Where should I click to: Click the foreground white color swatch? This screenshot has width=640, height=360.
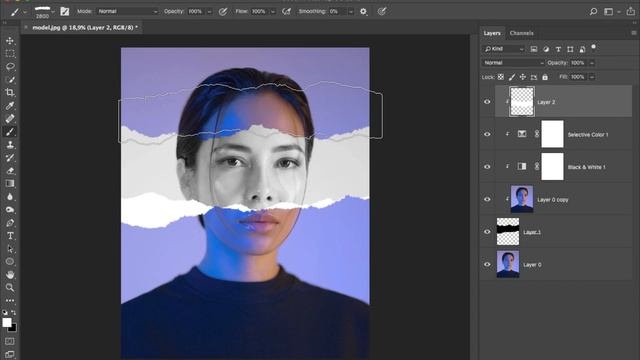(7, 322)
